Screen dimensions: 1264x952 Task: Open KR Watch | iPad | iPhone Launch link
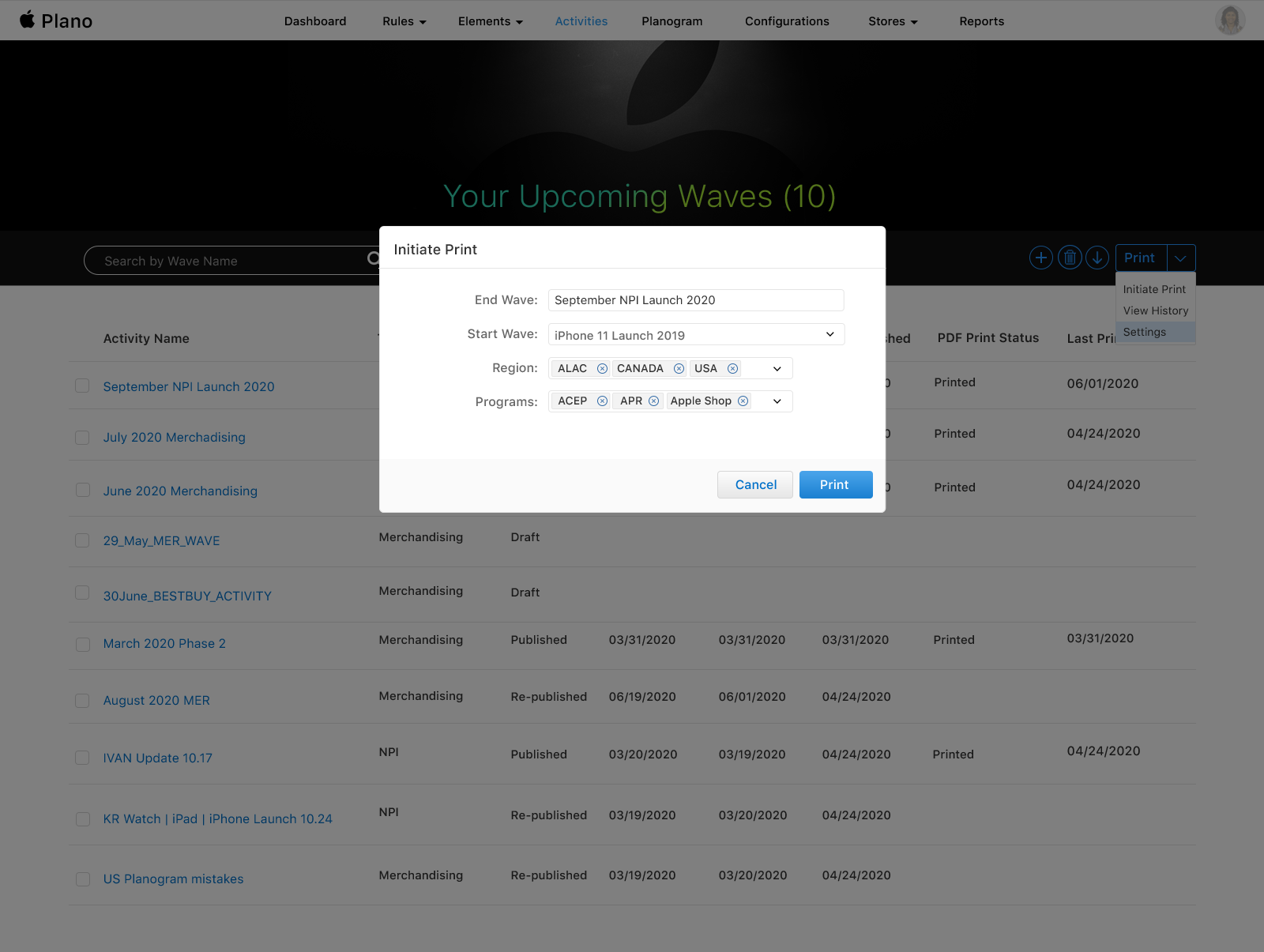tap(217, 818)
